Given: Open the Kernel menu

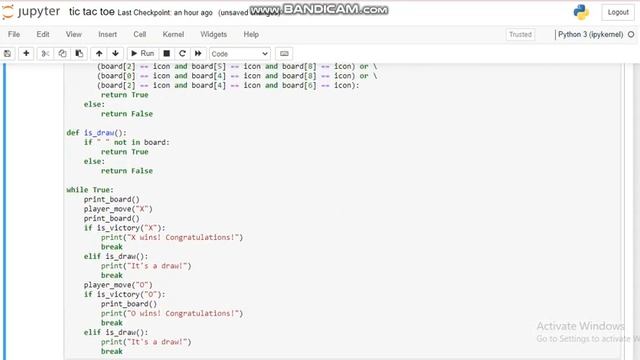Looking at the screenshot, I should [173, 34].
